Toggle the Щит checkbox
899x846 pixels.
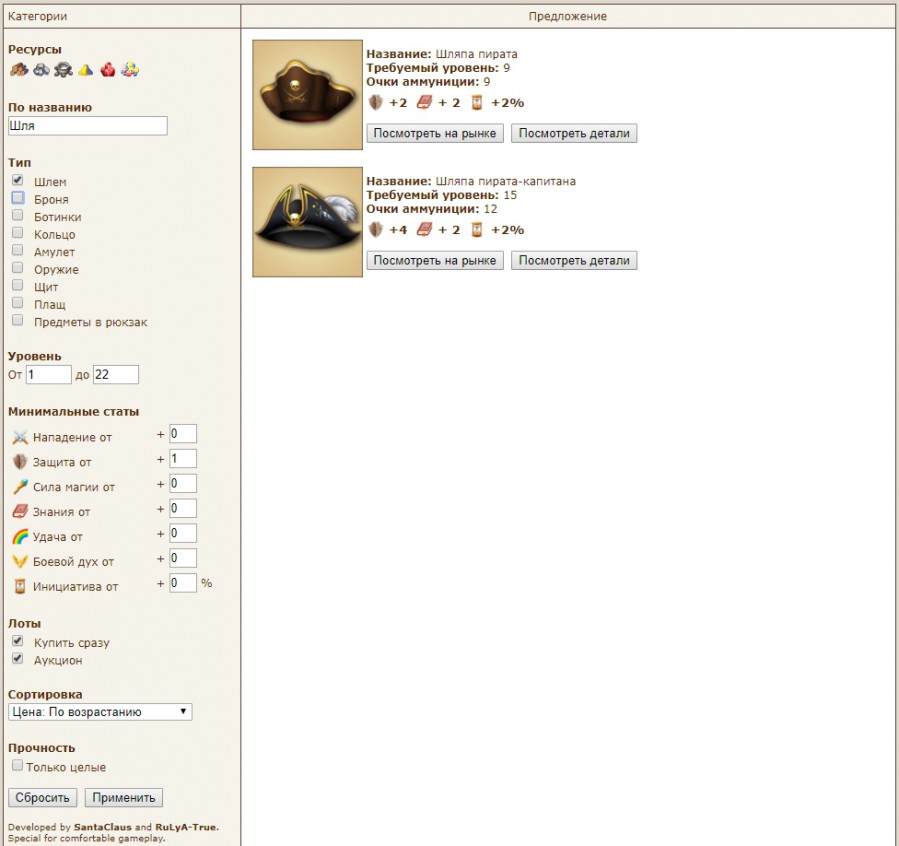tap(18, 285)
